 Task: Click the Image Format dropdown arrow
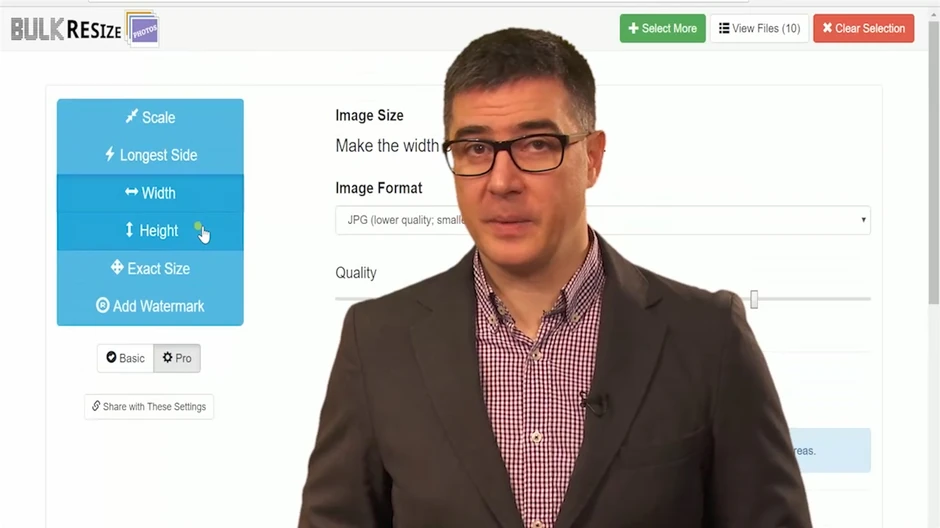pos(863,220)
